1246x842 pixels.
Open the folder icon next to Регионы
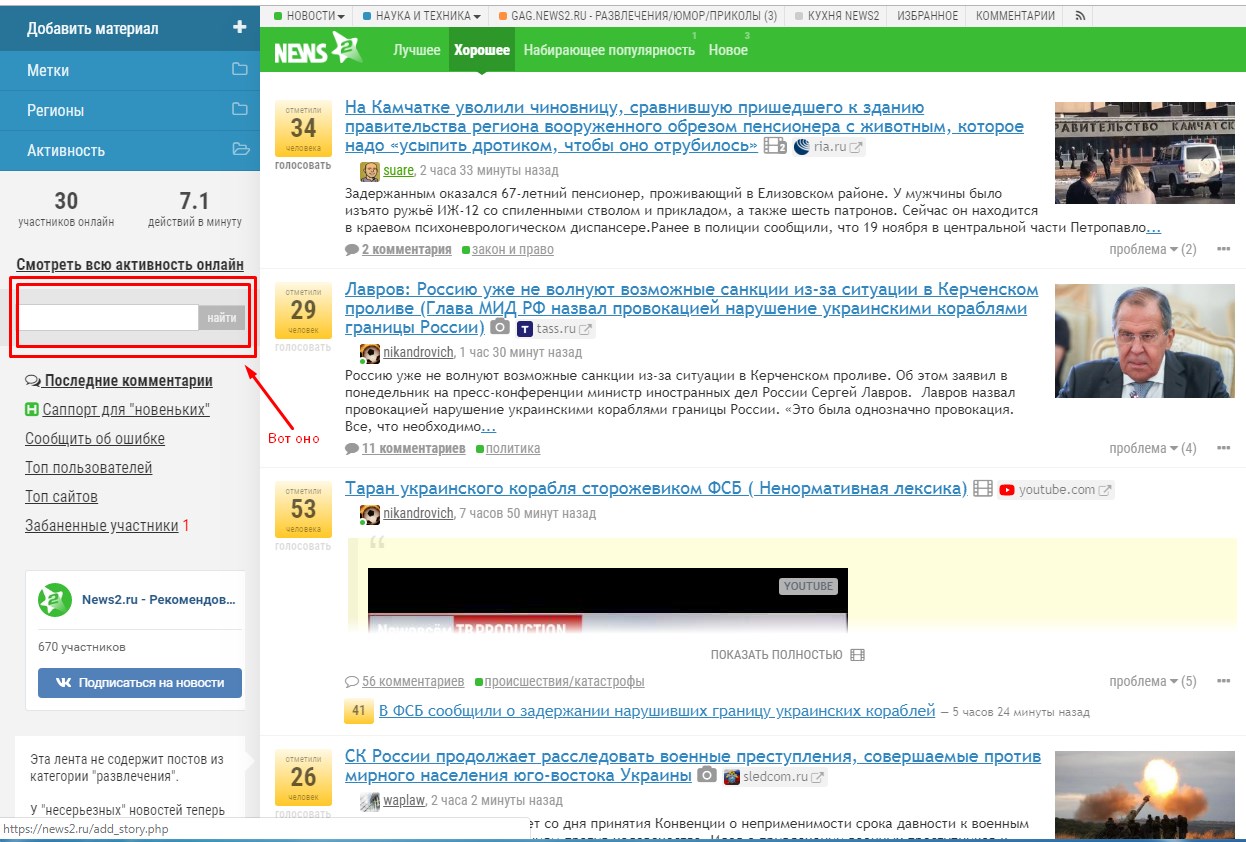[239, 110]
